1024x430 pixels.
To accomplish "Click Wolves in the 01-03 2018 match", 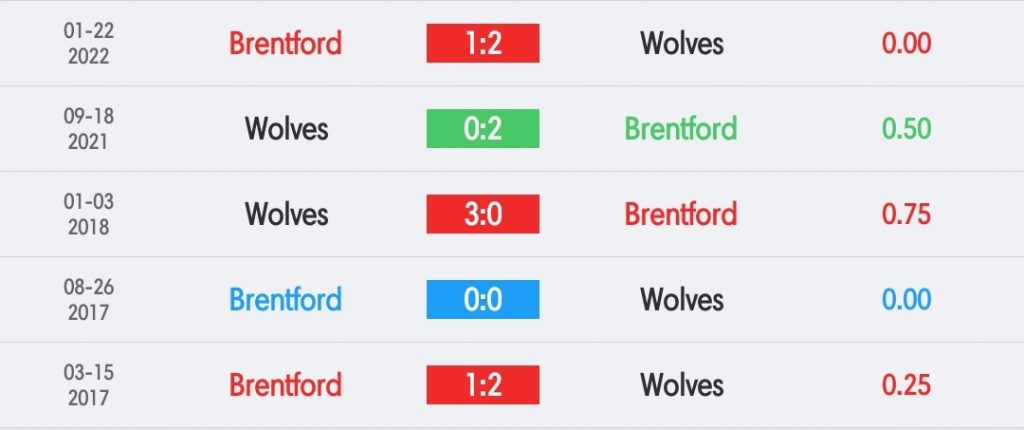I will pyautogui.click(x=286, y=214).
